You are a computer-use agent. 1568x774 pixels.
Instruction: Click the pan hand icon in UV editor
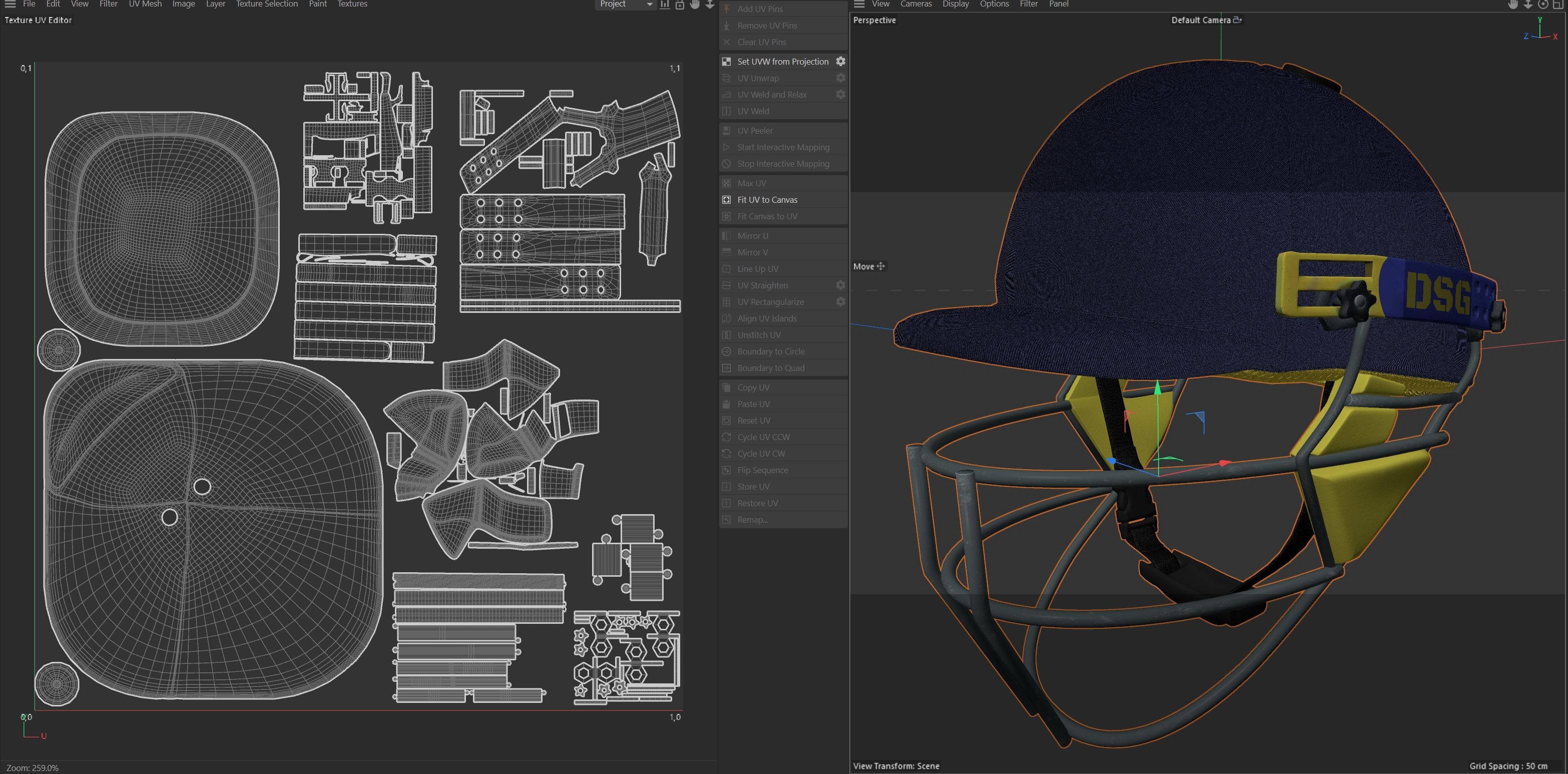coord(695,5)
